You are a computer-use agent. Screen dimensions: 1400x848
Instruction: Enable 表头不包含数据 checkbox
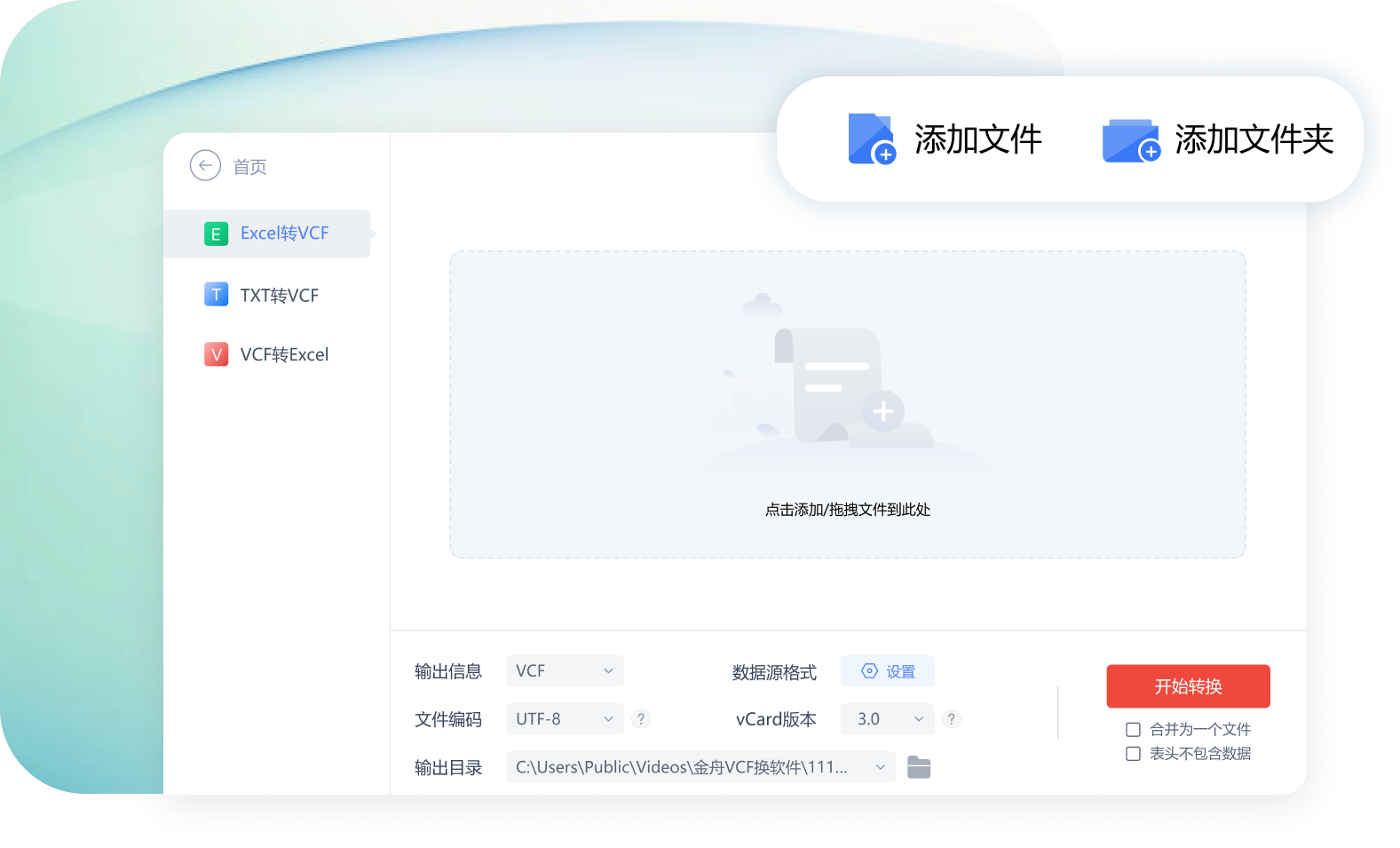(x=1133, y=754)
